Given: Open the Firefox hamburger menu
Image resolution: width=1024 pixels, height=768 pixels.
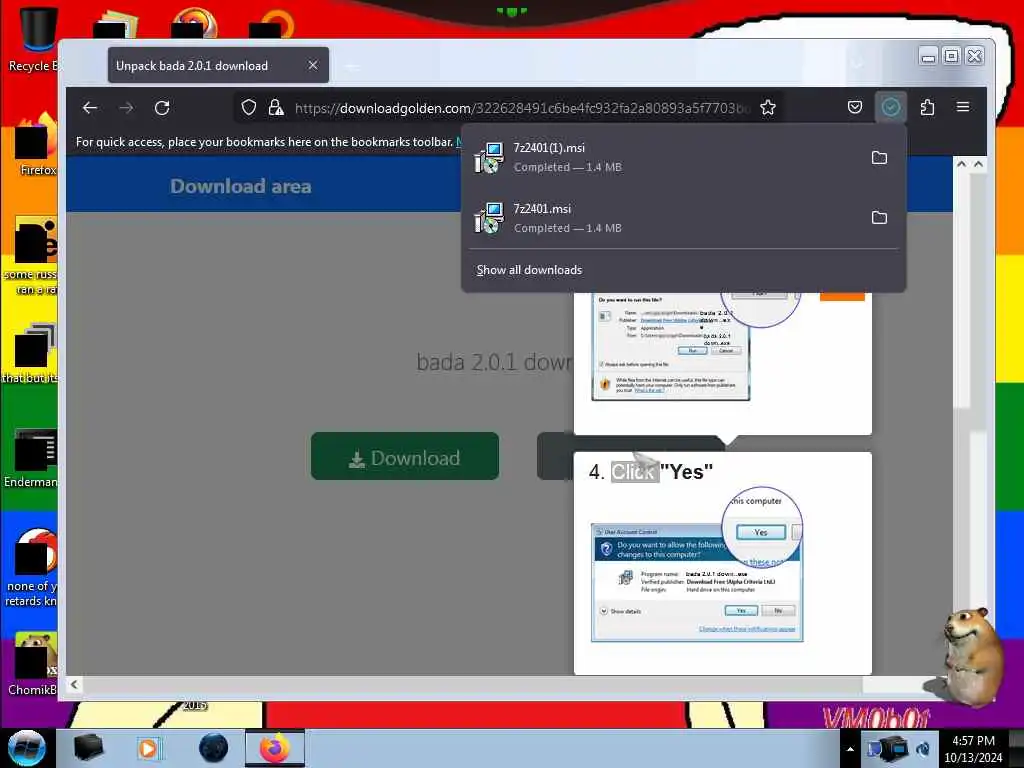Looking at the screenshot, I should coord(963,107).
